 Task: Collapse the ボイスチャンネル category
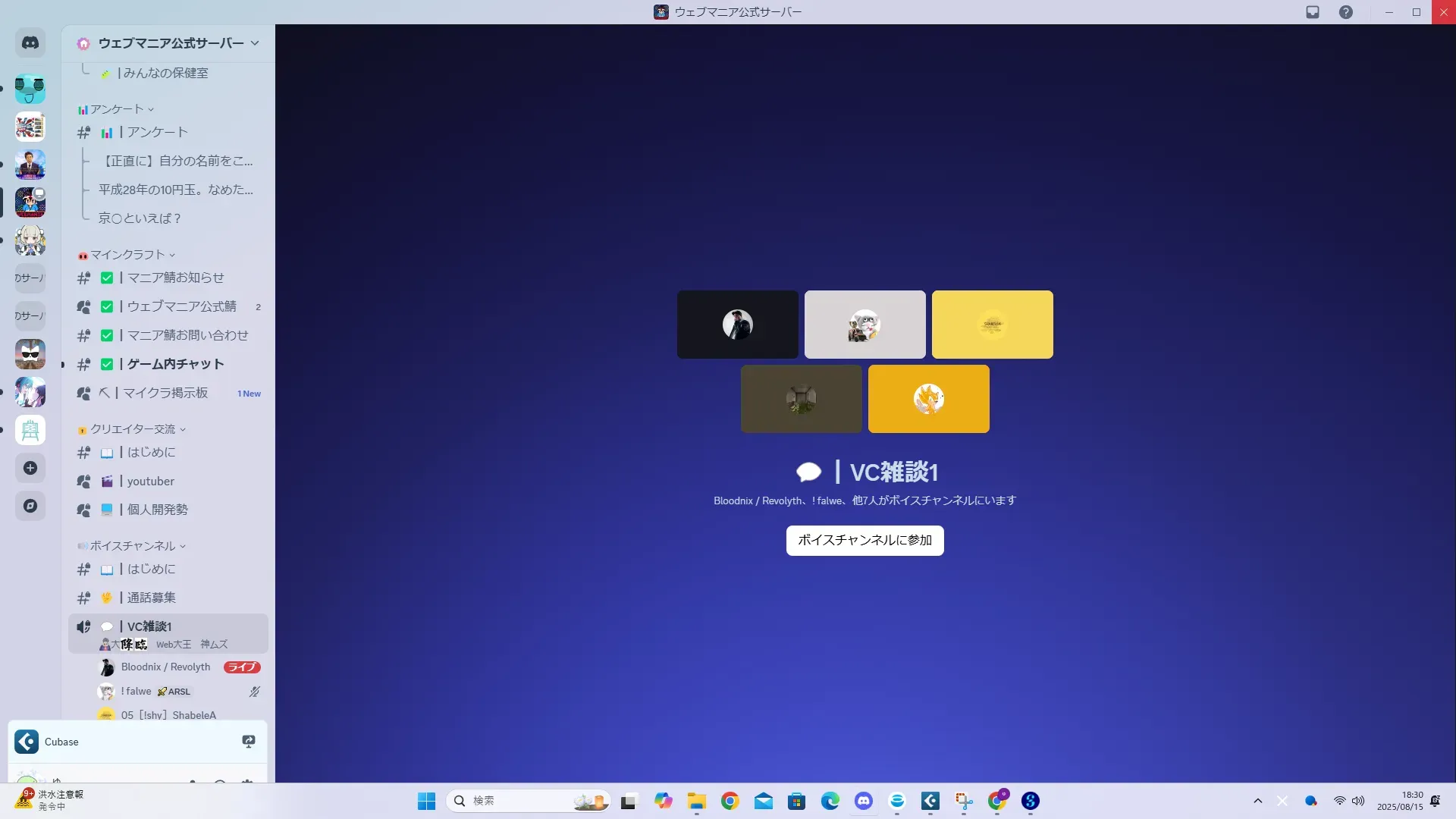(x=132, y=546)
